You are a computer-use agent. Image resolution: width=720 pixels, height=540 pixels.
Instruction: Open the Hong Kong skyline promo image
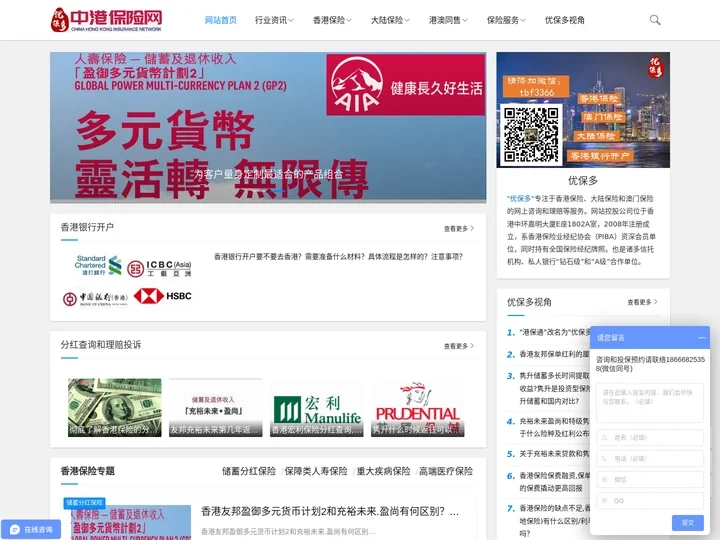(x=583, y=110)
